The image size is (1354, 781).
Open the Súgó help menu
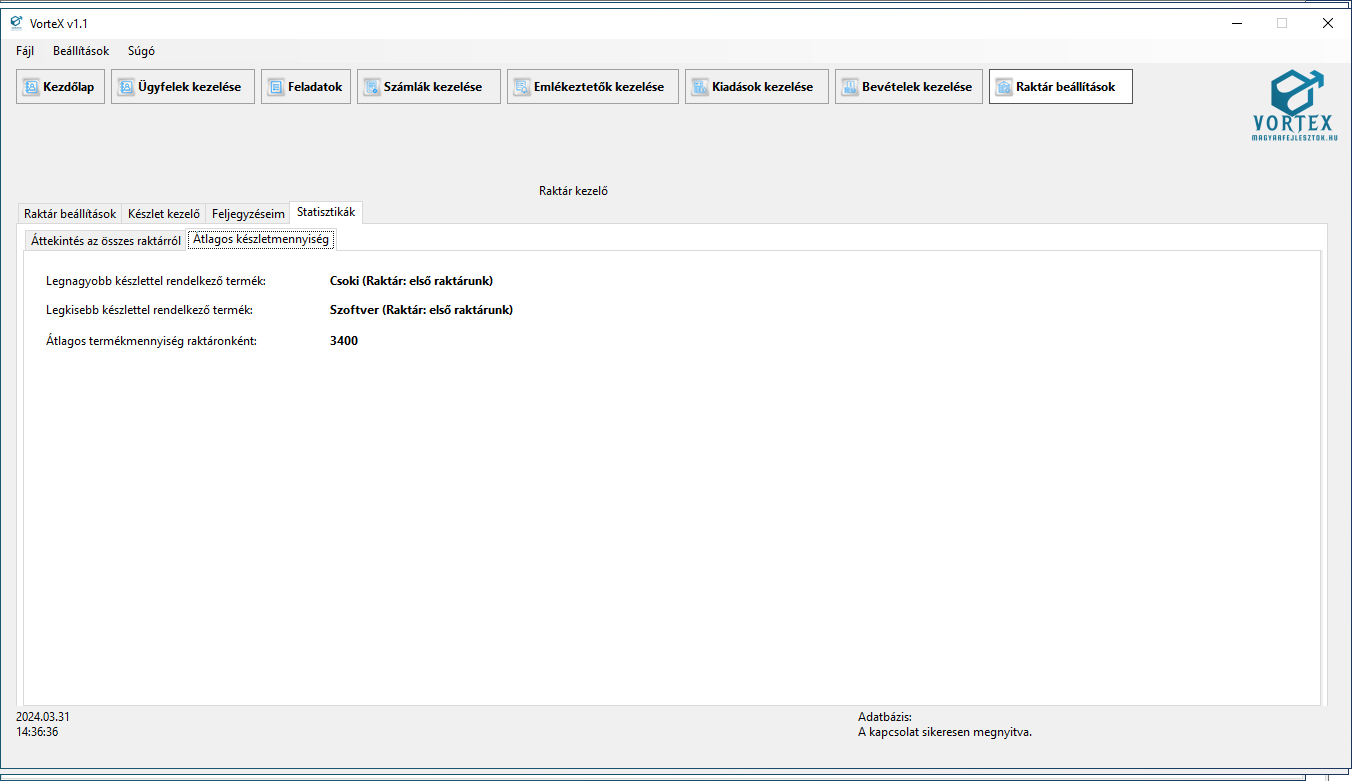[141, 51]
